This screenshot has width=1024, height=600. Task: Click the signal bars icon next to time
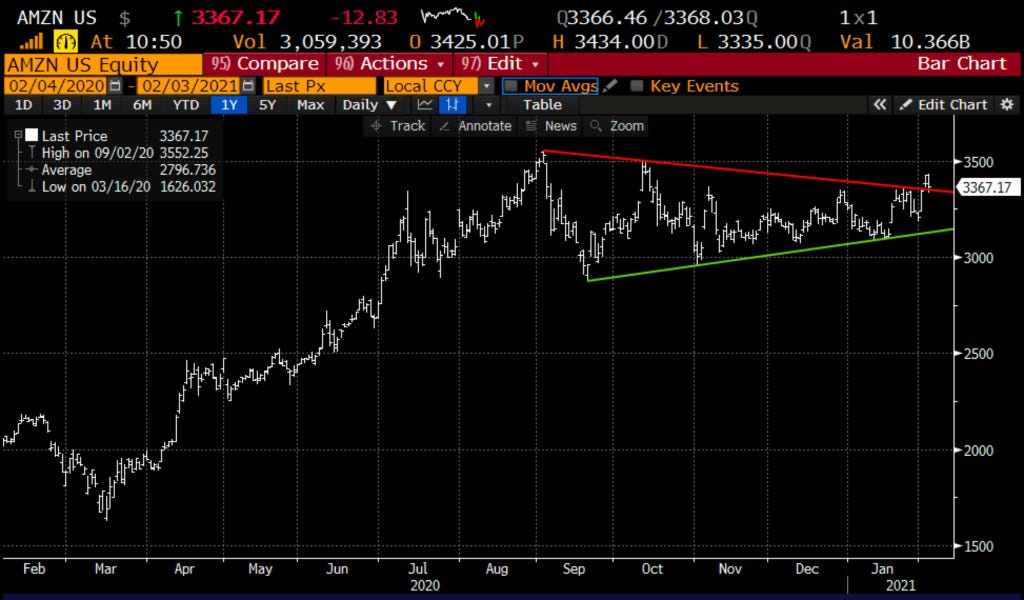coord(31,42)
